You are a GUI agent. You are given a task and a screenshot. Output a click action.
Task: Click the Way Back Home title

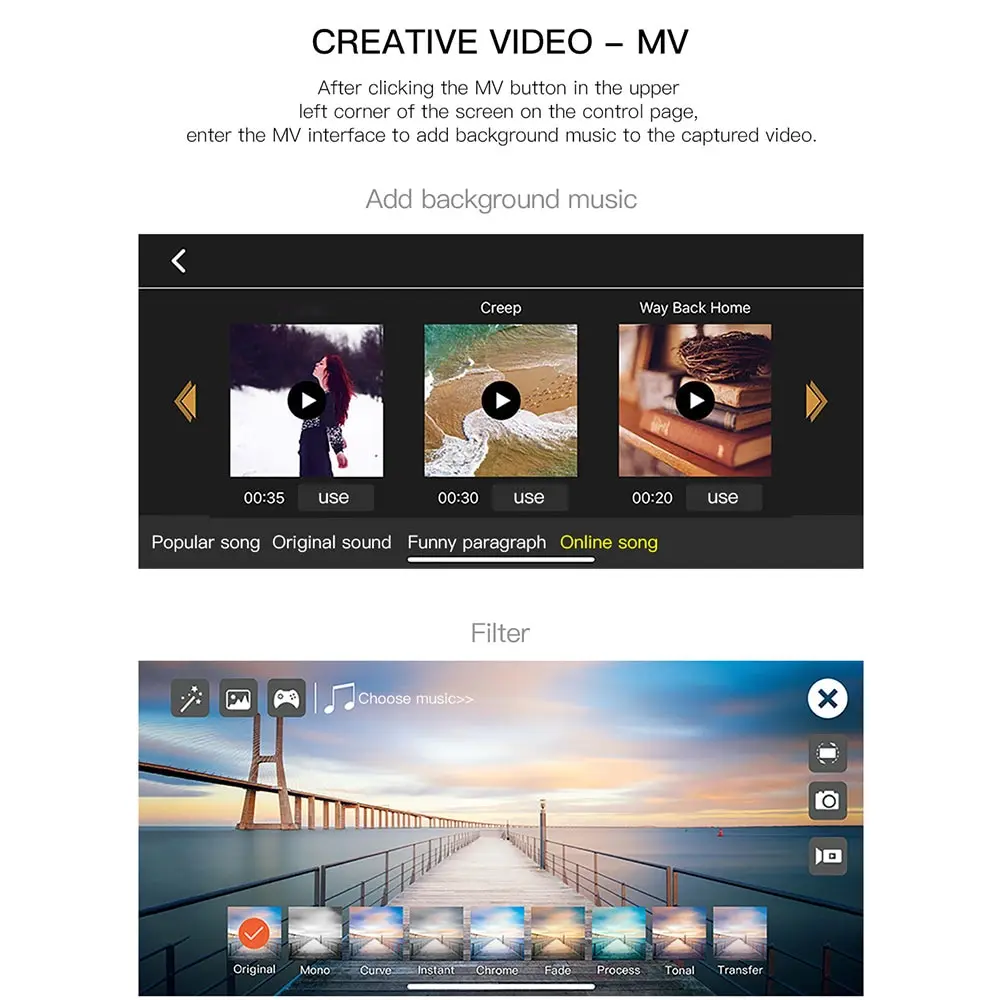[x=695, y=308]
